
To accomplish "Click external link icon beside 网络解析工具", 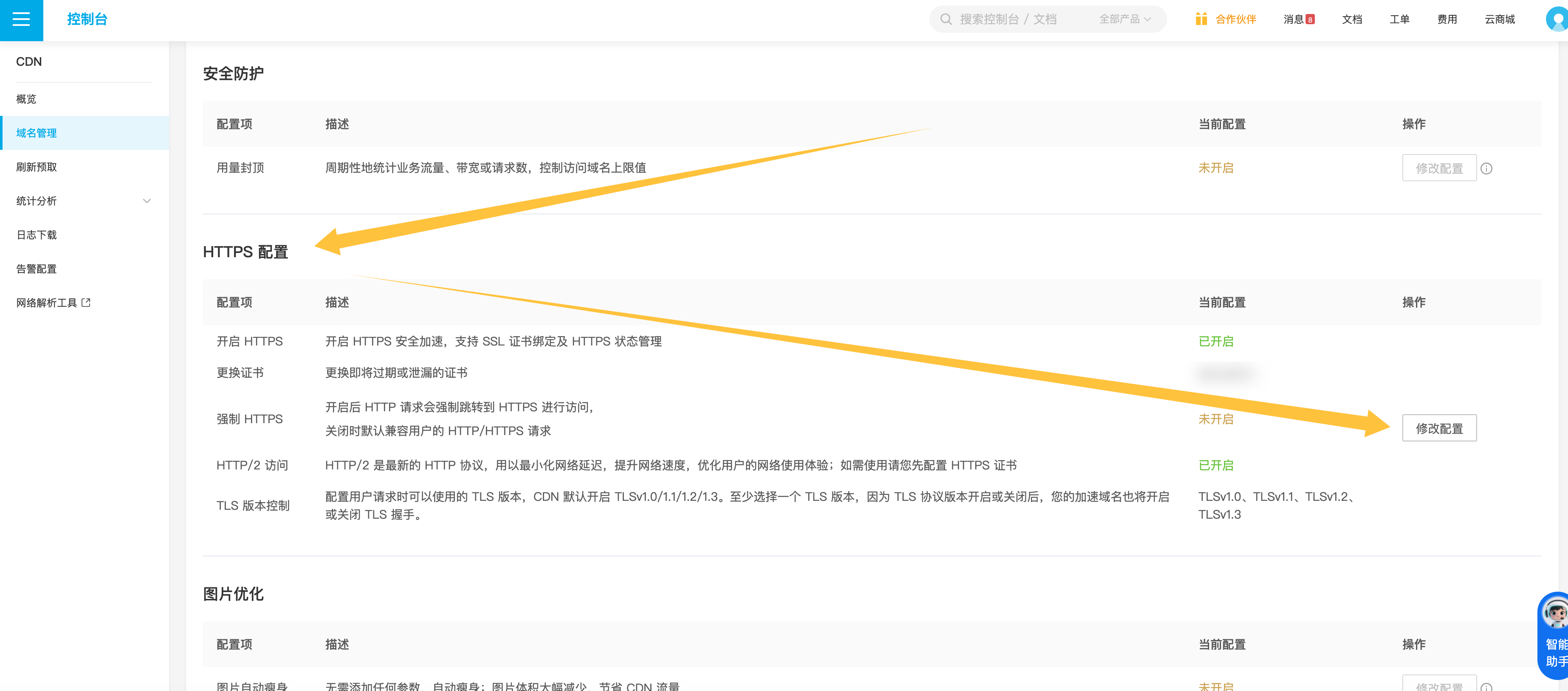I will tap(86, 302).
